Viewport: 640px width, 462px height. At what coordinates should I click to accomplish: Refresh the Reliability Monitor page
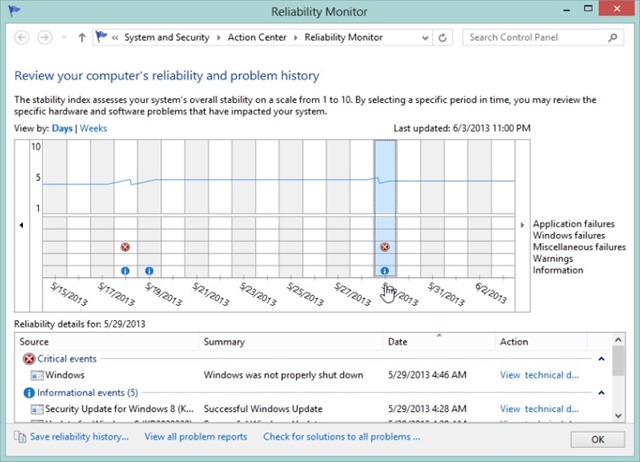click(449, 38)
